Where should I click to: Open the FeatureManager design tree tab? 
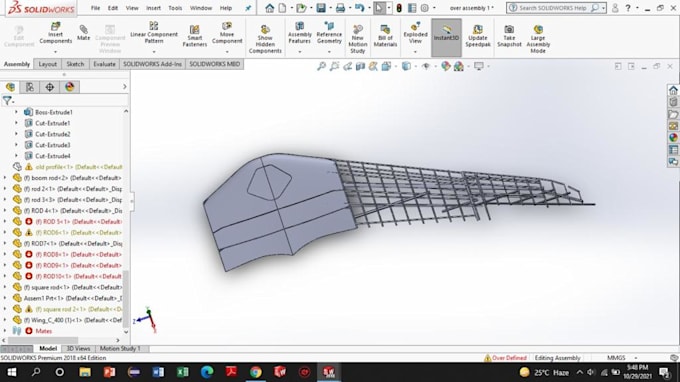pos(10,87)
